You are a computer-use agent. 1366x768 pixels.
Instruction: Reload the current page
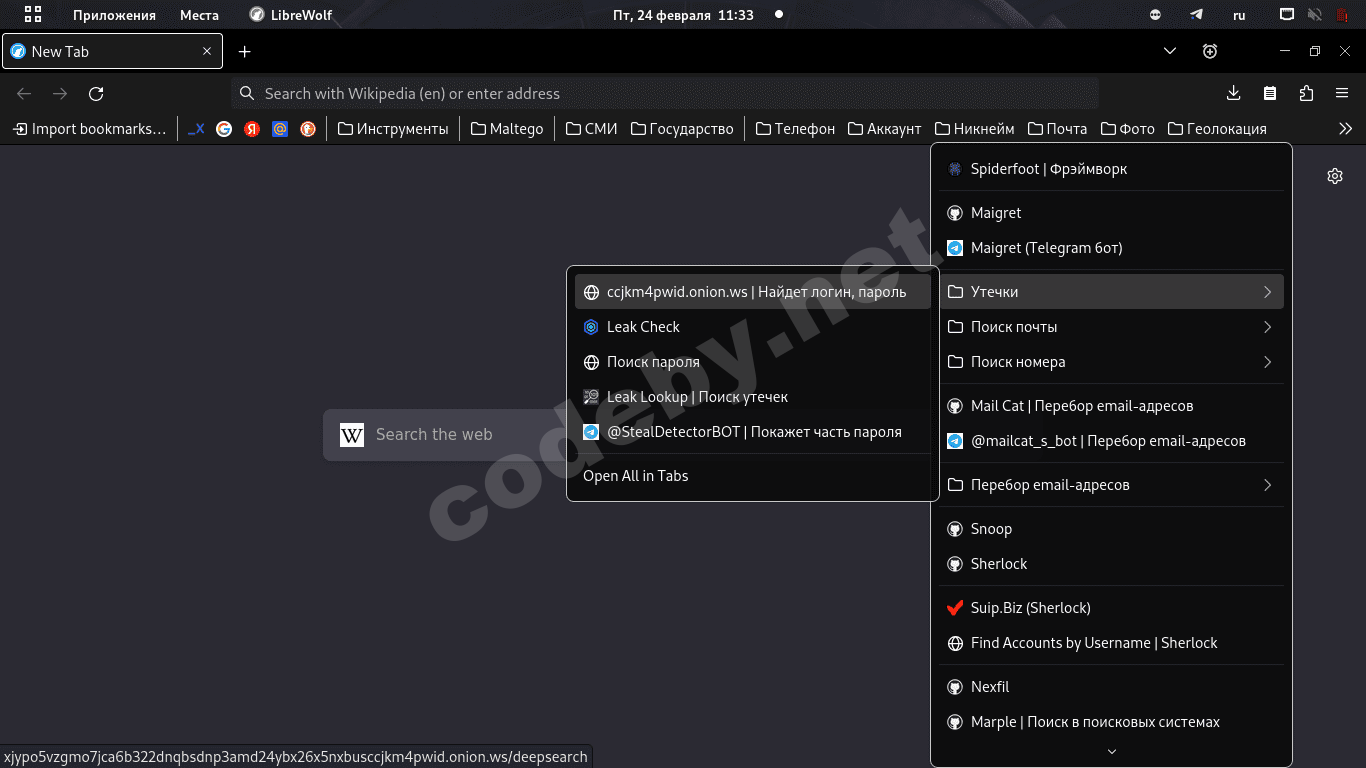click(96, 93)
